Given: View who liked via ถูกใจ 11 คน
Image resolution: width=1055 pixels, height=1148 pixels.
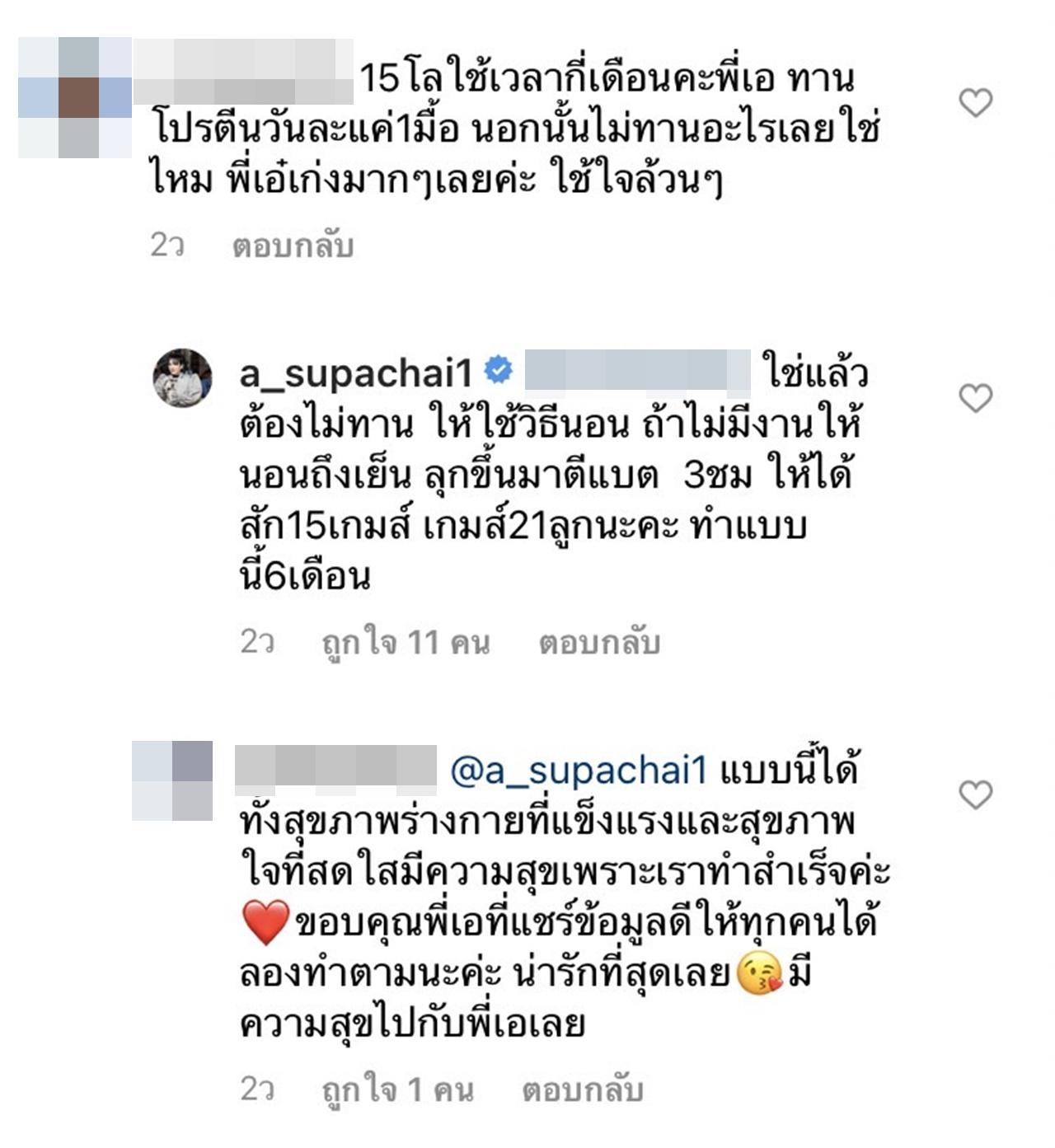Looking at the screenshot, I should point(406,642).
